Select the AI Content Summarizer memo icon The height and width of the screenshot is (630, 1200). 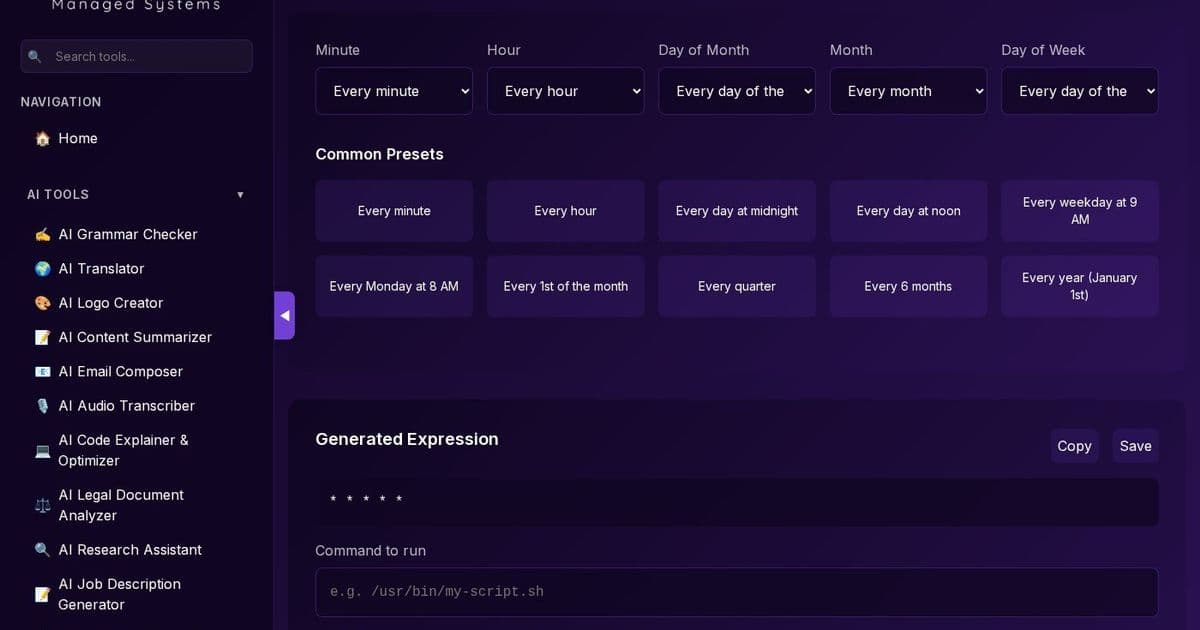pyautogui.click(x=42, y=337)
